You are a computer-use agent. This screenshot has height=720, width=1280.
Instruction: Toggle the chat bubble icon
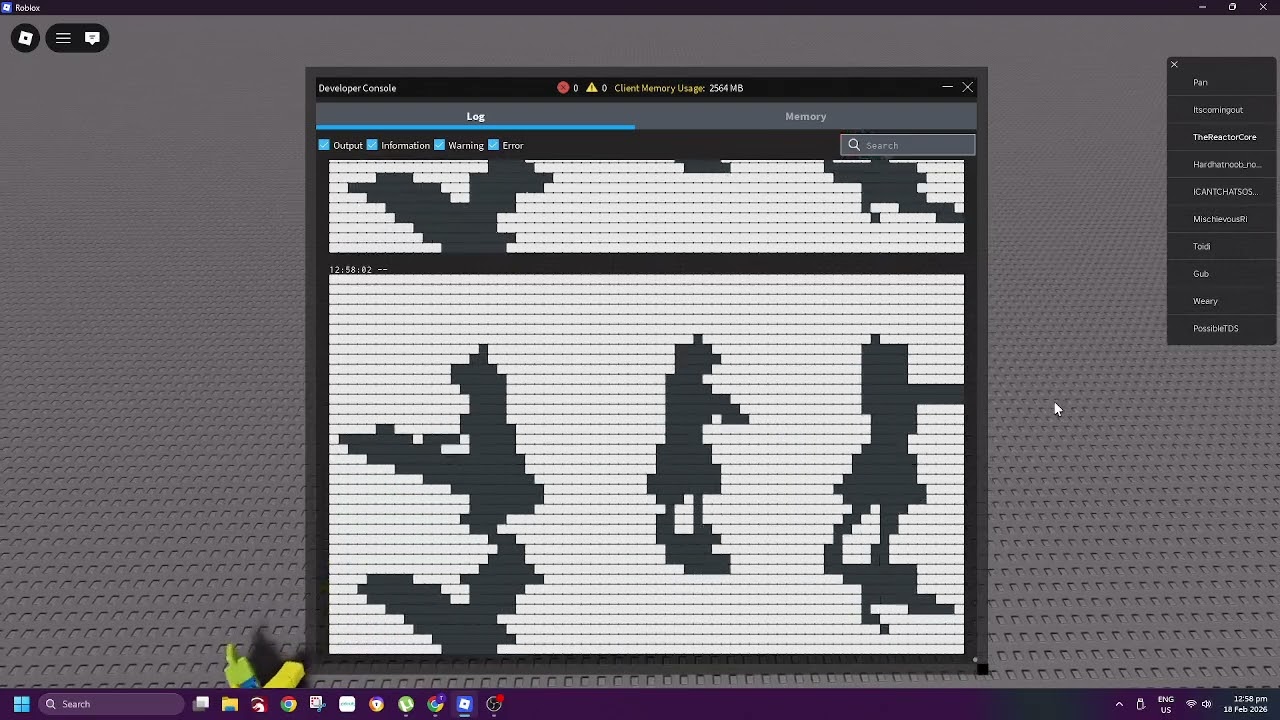coord(92,38)
